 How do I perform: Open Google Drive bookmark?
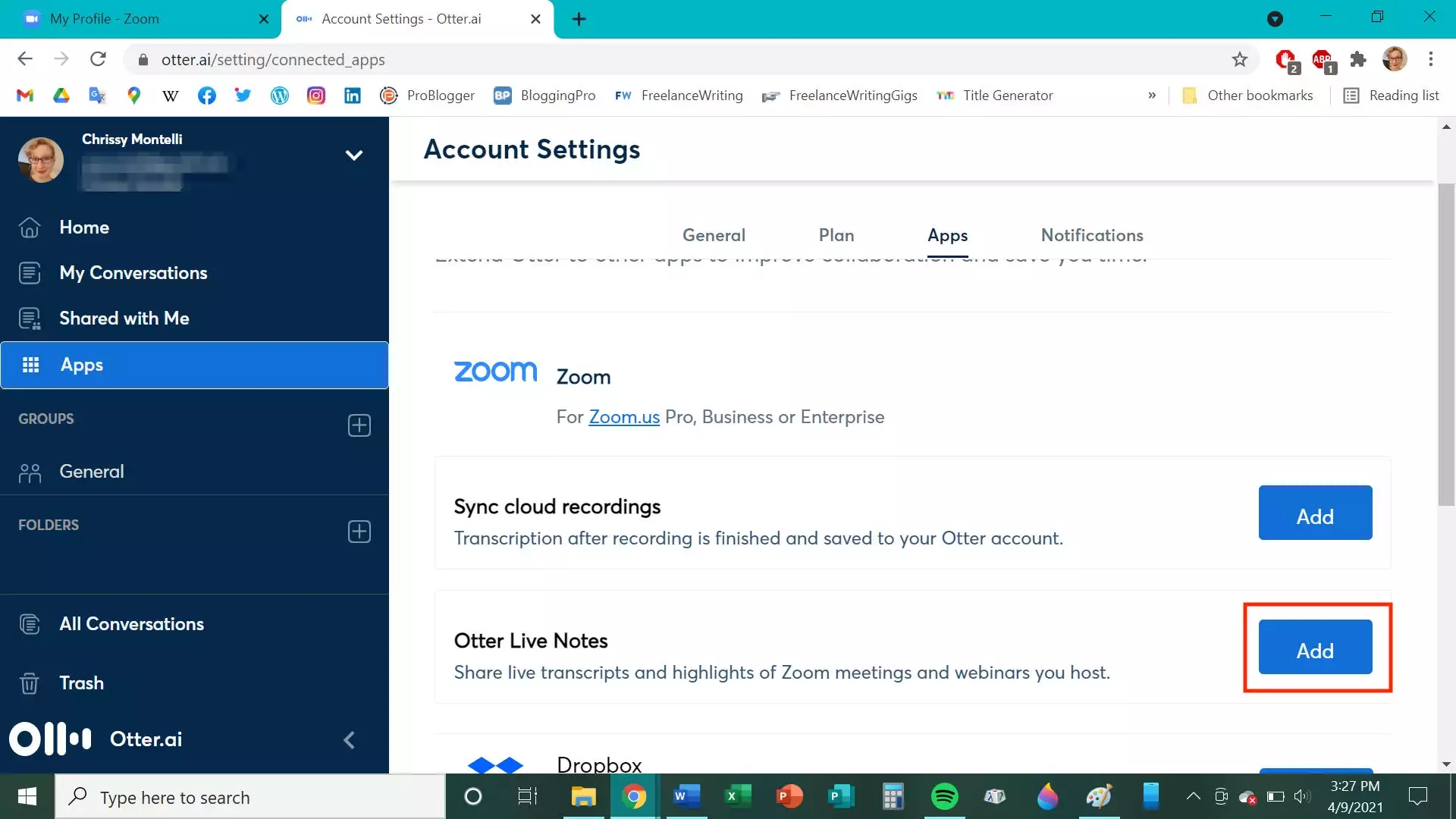tap(61, 96)
